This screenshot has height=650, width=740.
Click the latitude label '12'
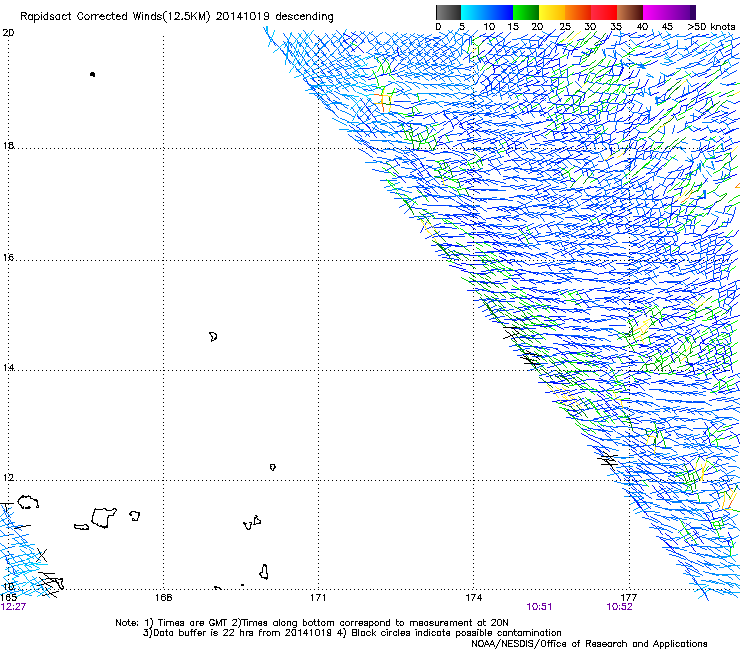(8, 478)
